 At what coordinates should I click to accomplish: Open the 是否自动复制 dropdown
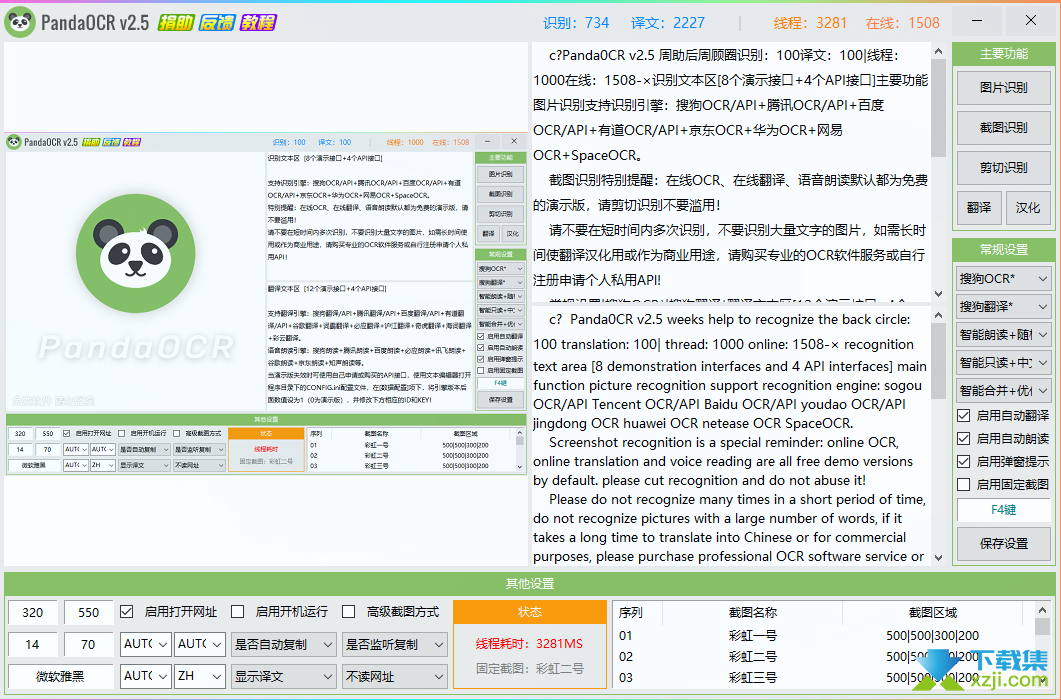(283, 644)
